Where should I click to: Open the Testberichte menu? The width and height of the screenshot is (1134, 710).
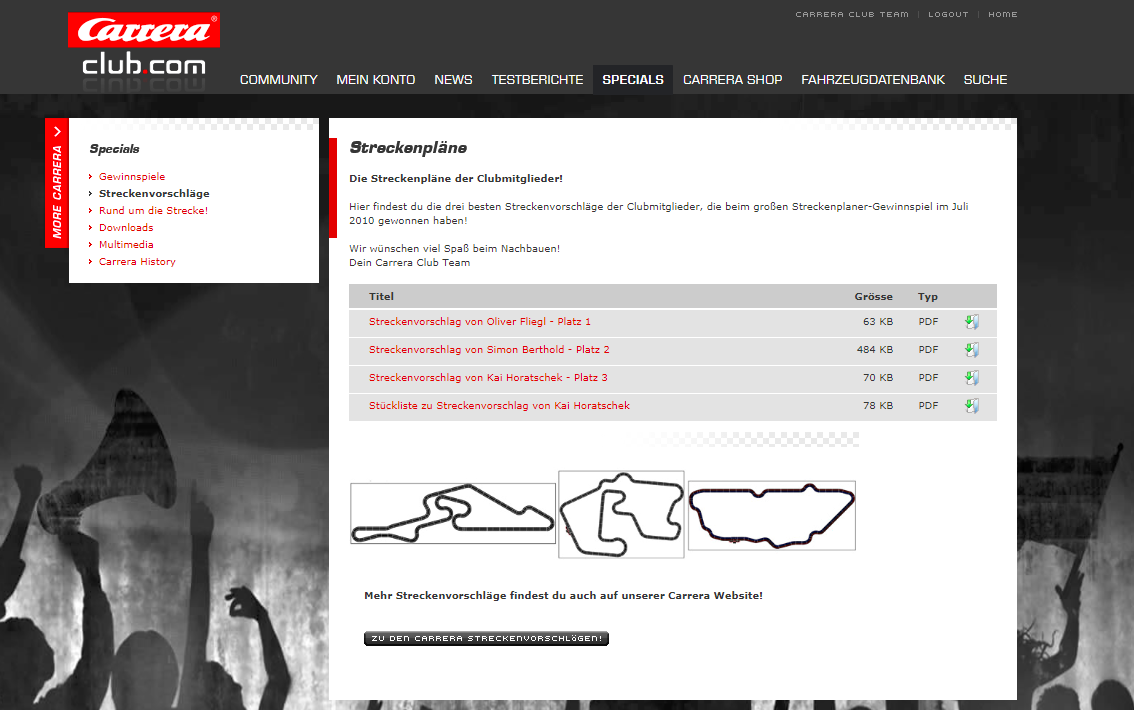(537, 80)
